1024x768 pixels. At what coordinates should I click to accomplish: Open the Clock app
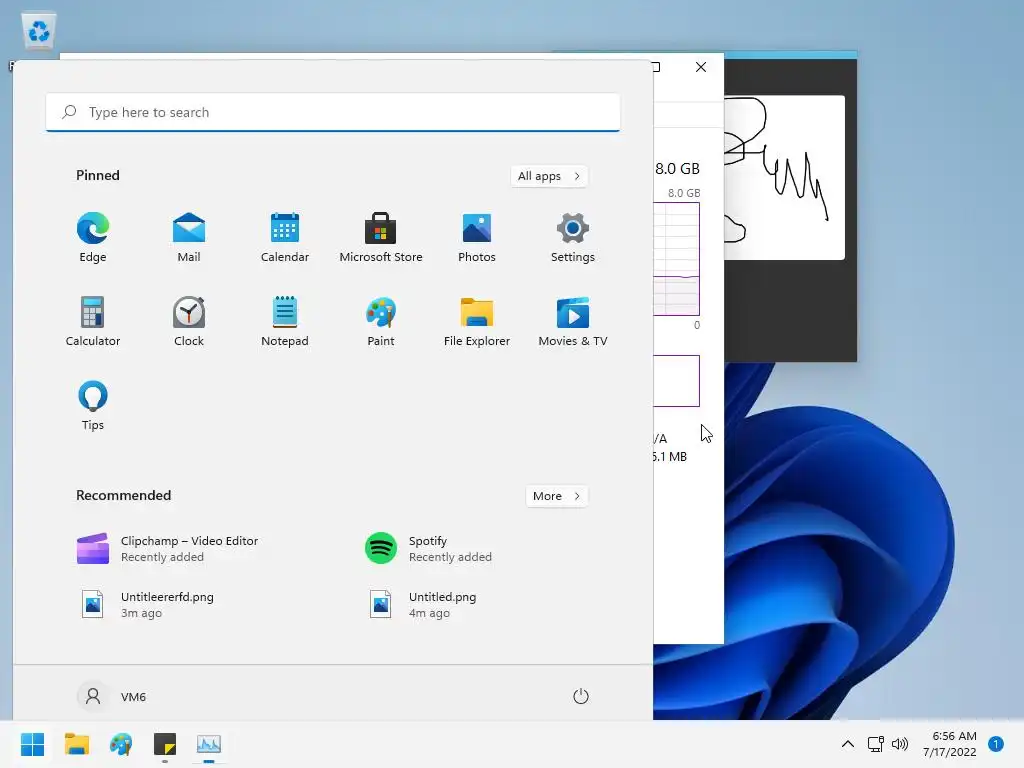[x=189, y=321]
